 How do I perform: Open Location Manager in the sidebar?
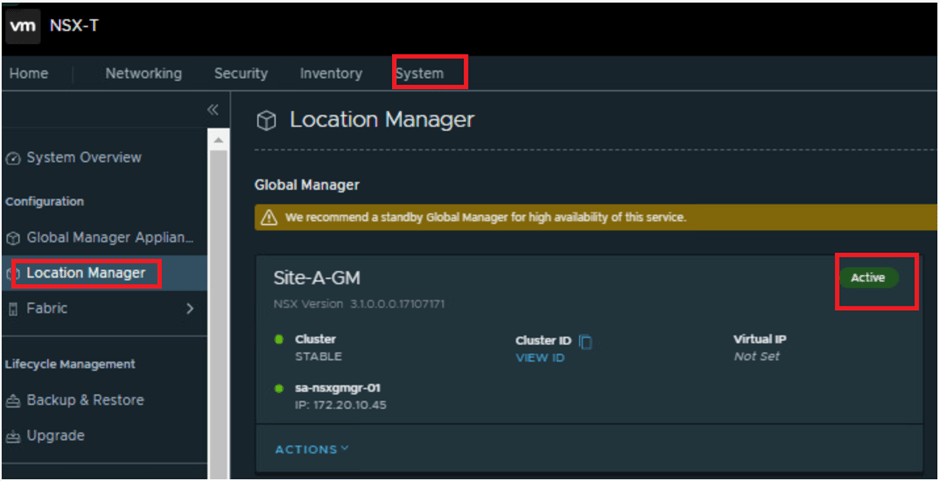click(85, 273)
